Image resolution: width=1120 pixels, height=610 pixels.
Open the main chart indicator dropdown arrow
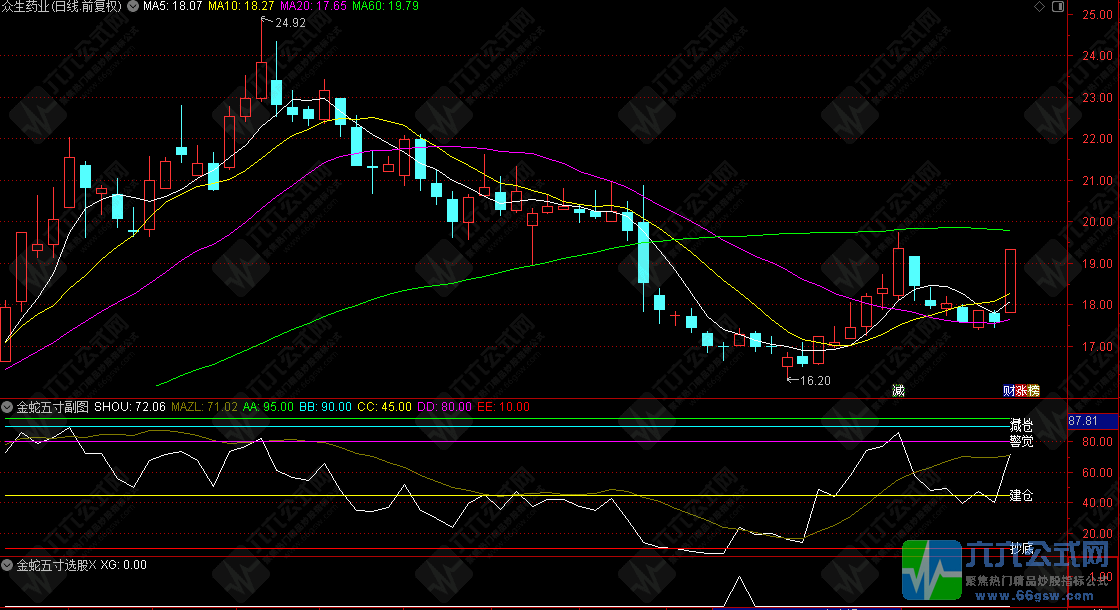tap(133, 6)
